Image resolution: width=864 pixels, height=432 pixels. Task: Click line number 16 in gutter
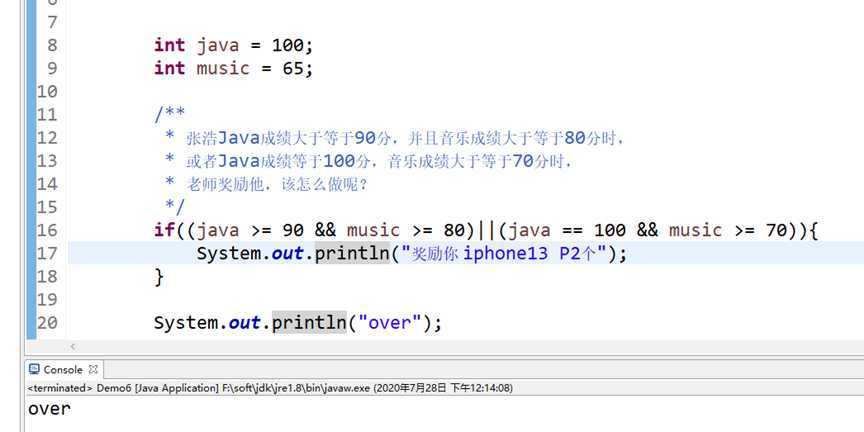click(x=47, y=230)
